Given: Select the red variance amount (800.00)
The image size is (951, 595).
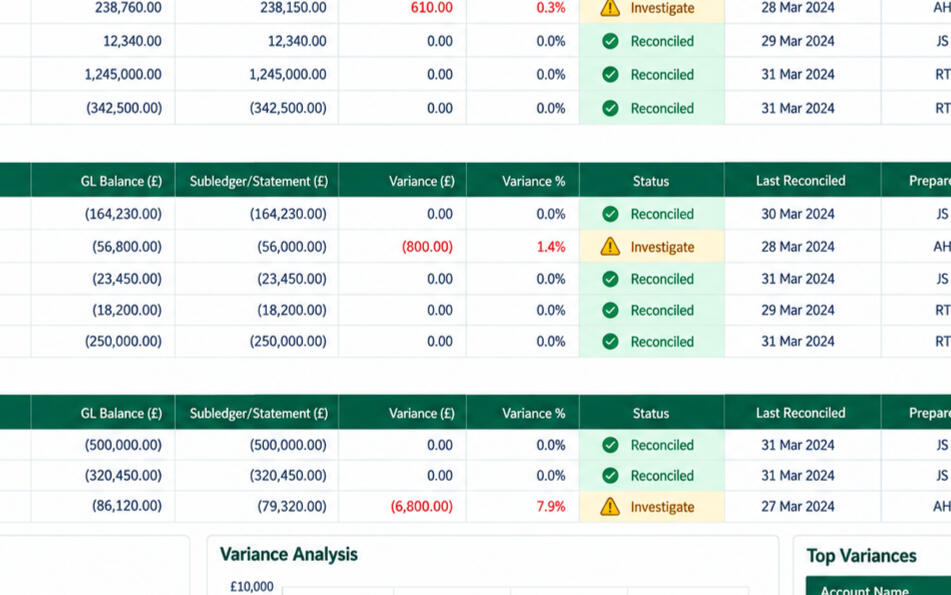Looking at the screenshot, I should pyautogui.click(x=427, y=247).
